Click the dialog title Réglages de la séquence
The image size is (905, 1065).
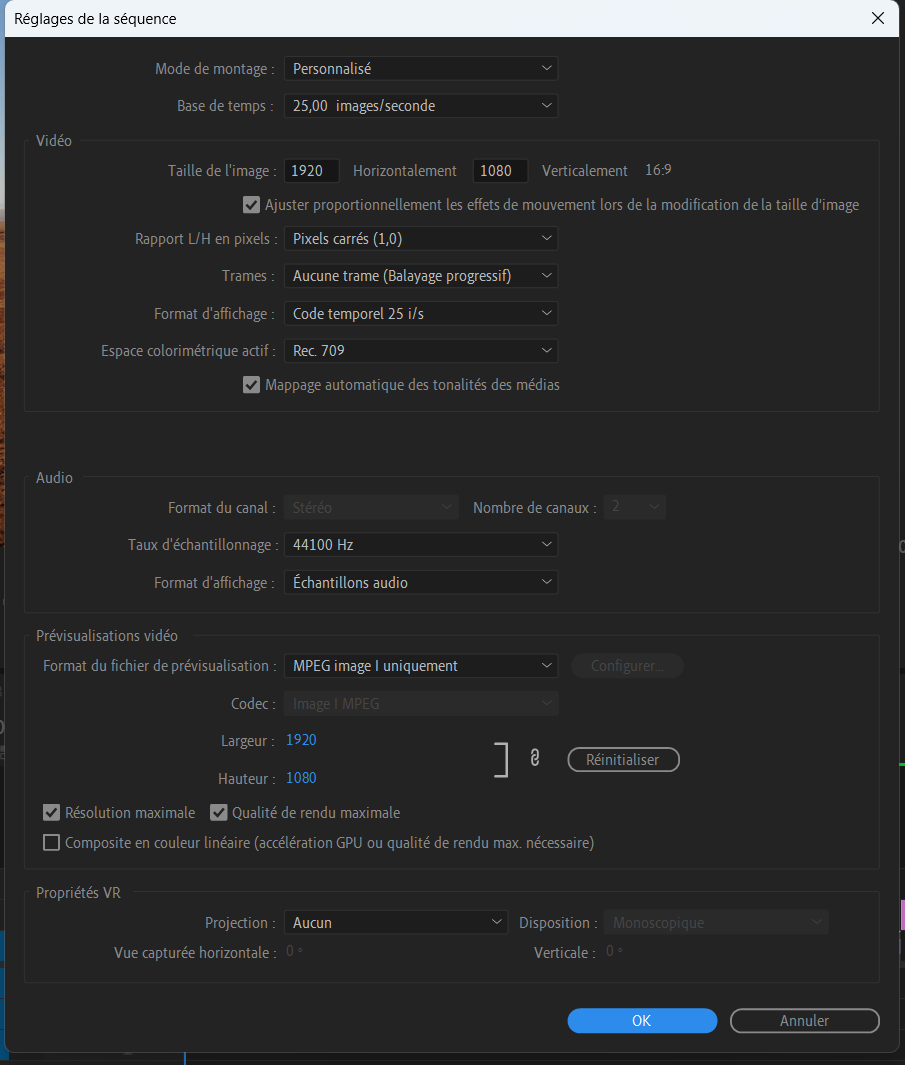click(95, 19)
